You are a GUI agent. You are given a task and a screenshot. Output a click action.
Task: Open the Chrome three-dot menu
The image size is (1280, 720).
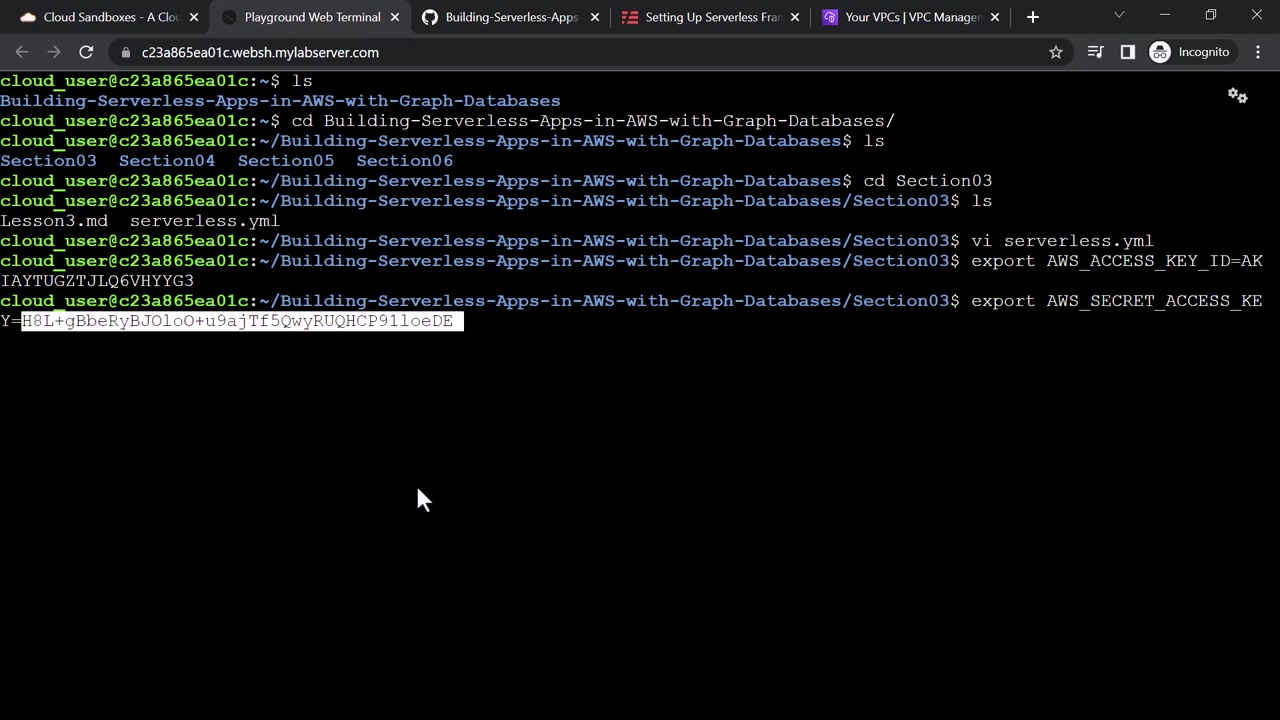(x=1258, y=52)
